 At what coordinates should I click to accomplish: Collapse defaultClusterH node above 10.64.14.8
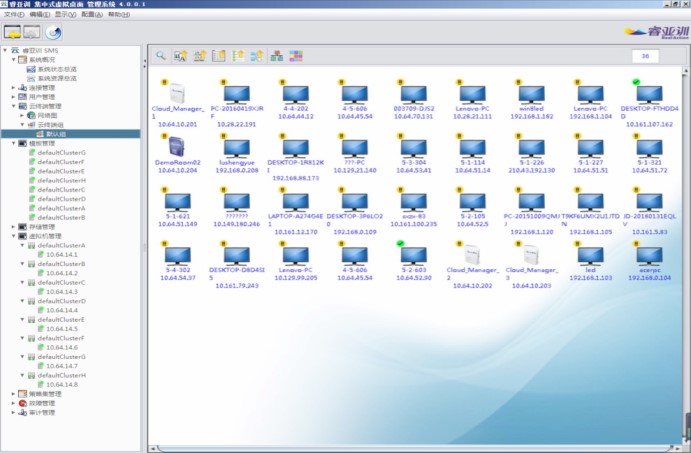coord(22,375)
